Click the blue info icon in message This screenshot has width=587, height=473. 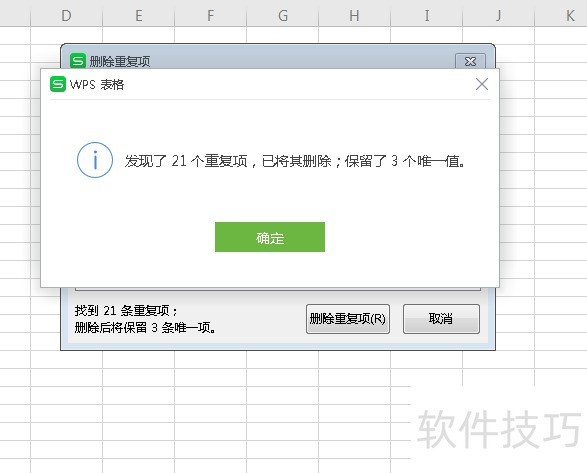[x=95, y=160]
